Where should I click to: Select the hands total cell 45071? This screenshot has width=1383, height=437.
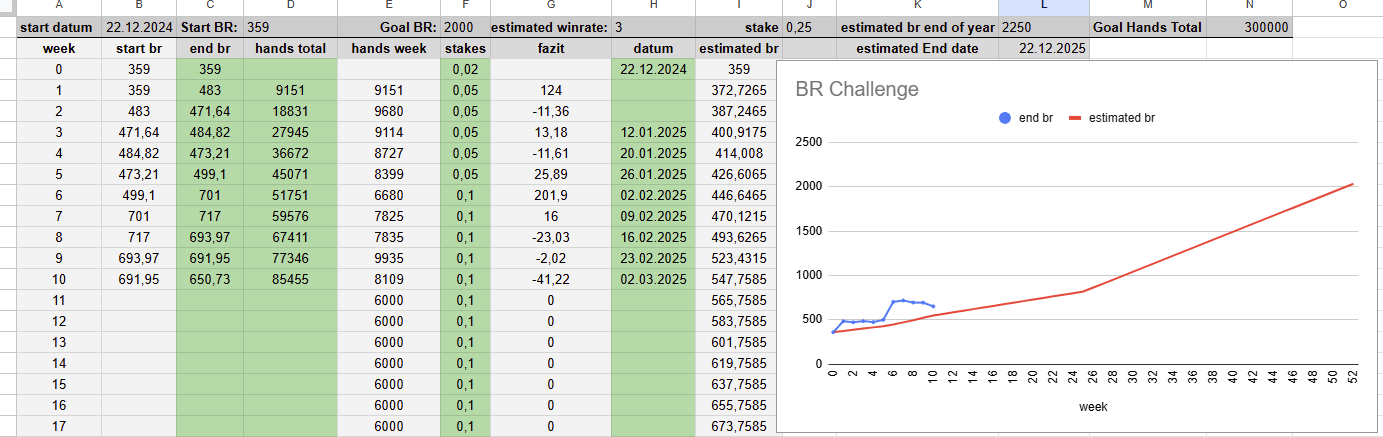290,174
